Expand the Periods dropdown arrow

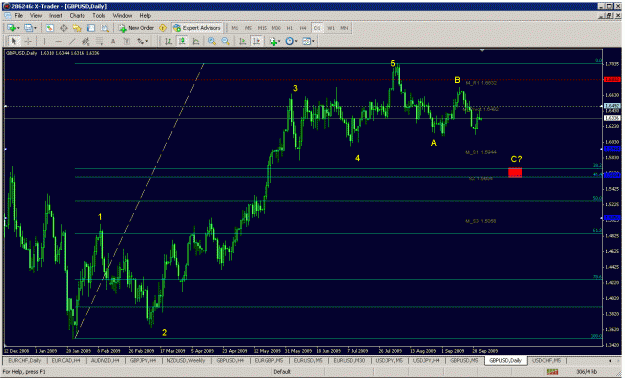tap(296, 41)
